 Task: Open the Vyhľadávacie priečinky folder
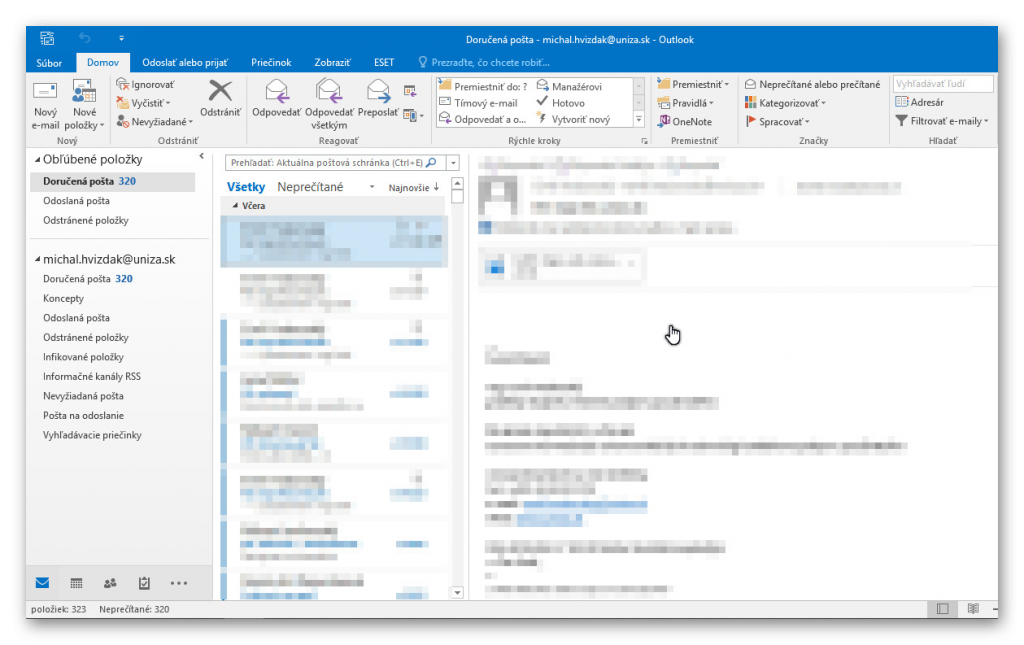(x=92, y=435)
